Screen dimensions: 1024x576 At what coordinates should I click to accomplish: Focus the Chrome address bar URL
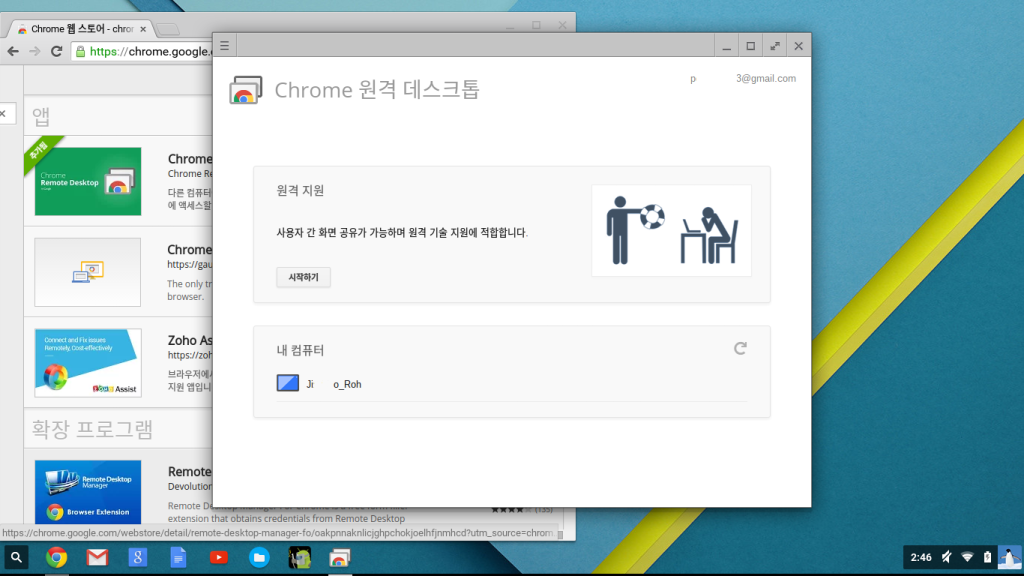coord(150,52)
